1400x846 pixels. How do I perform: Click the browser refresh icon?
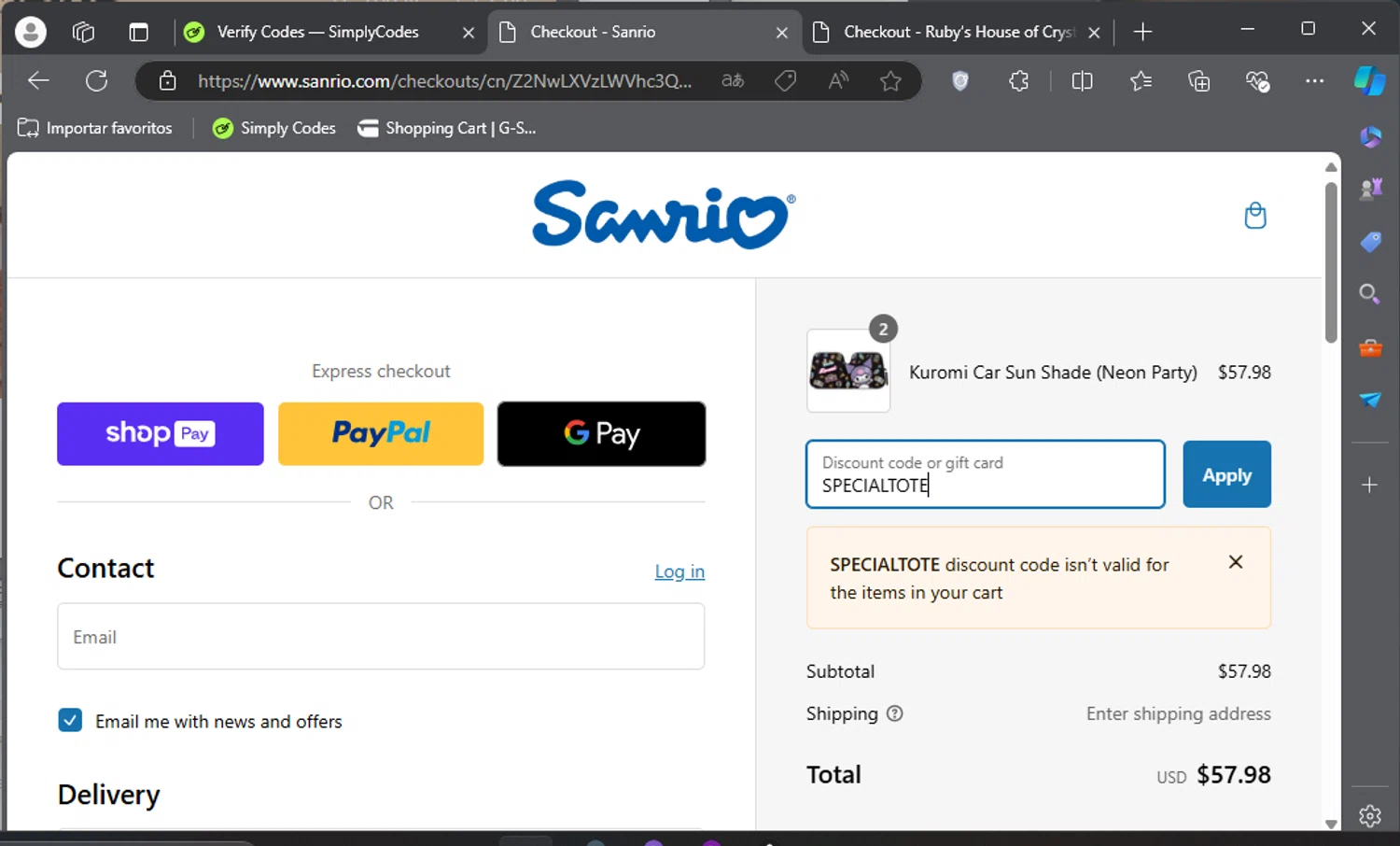(96, 81)
